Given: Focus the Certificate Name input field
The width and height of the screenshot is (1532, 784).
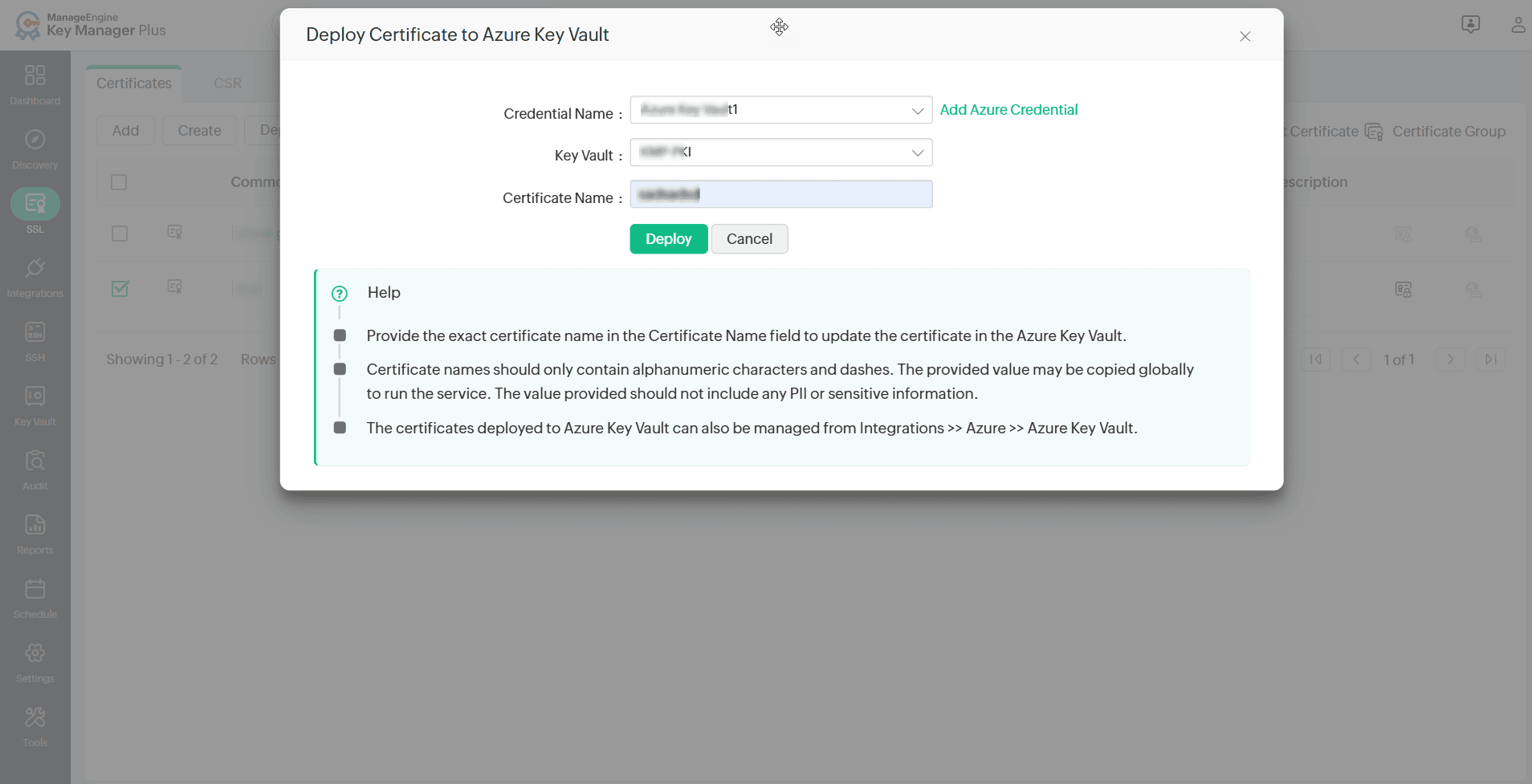Looking at the screenshot, I should pos(781,194).
